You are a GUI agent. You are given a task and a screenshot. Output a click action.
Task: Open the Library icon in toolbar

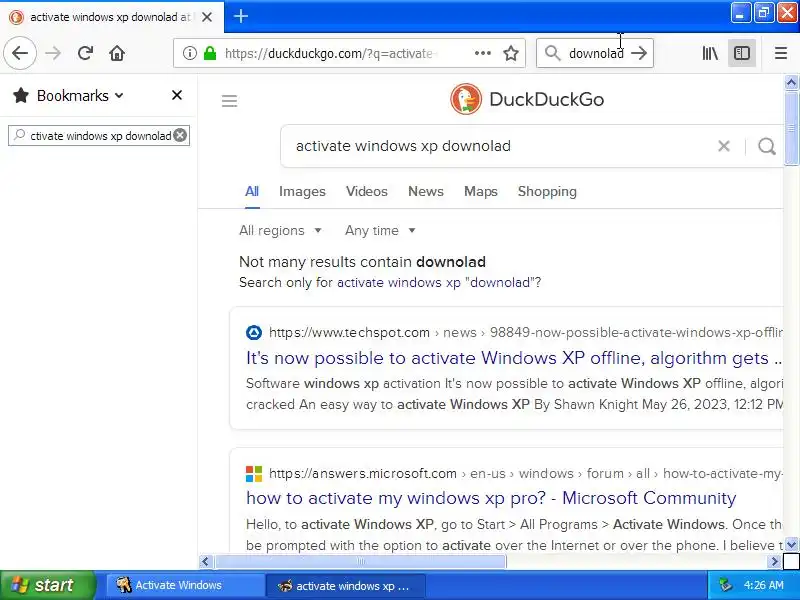coord(710,53)
